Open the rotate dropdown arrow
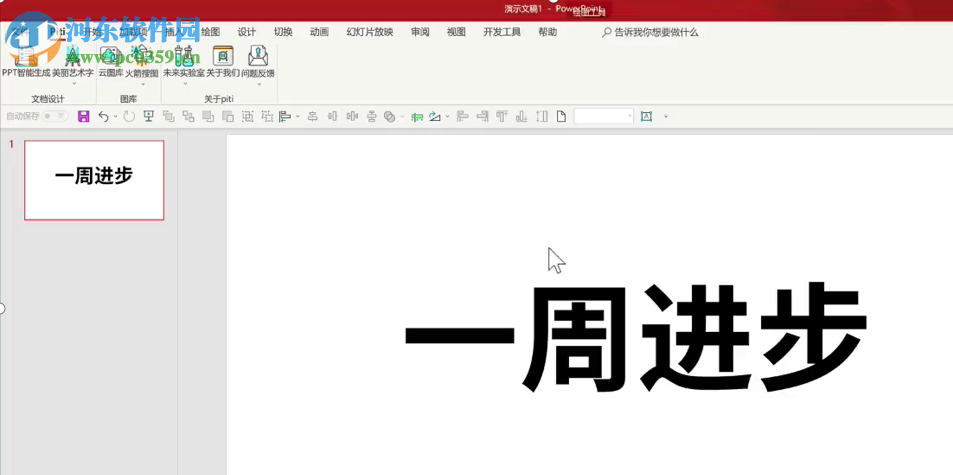The height and width of the screenshot is (475, 953). (x=447, y=117)
